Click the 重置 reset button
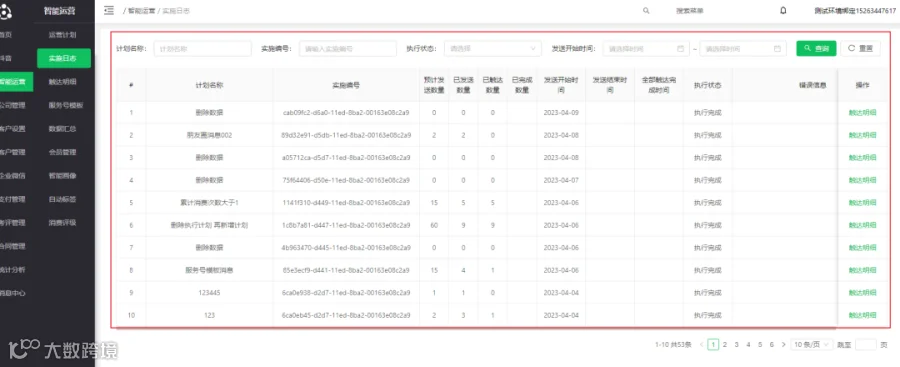Viewport: 900px width, 367px height. pos(860,49)
